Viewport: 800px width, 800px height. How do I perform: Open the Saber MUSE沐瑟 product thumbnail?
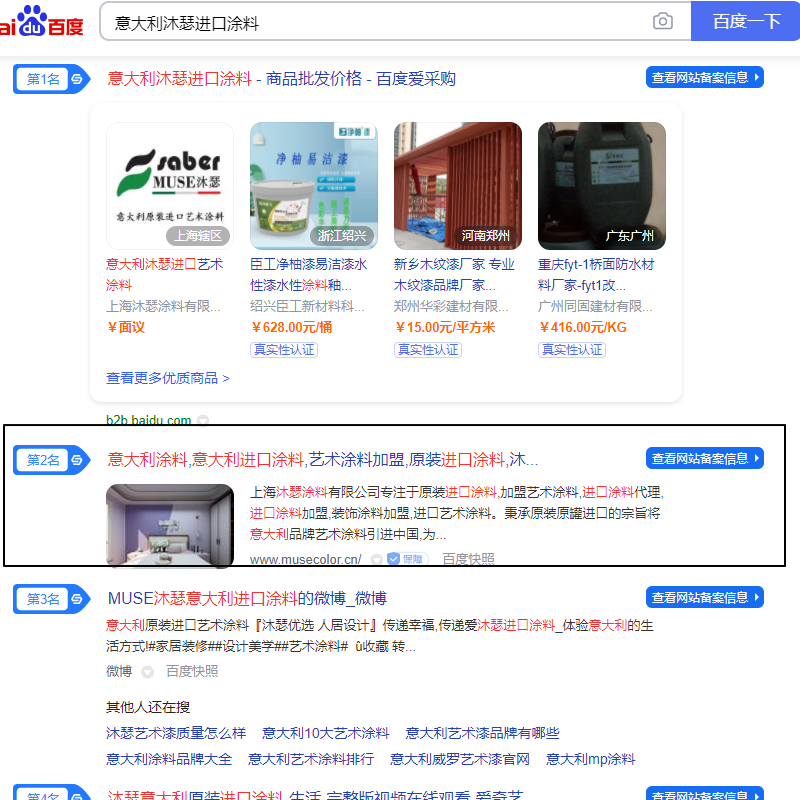click(170, 186)
